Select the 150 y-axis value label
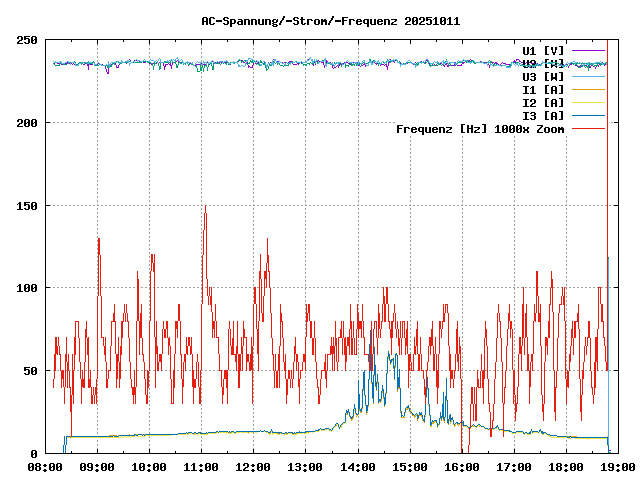This screenshot has height=480, width=640. click(x=27, y=205)
